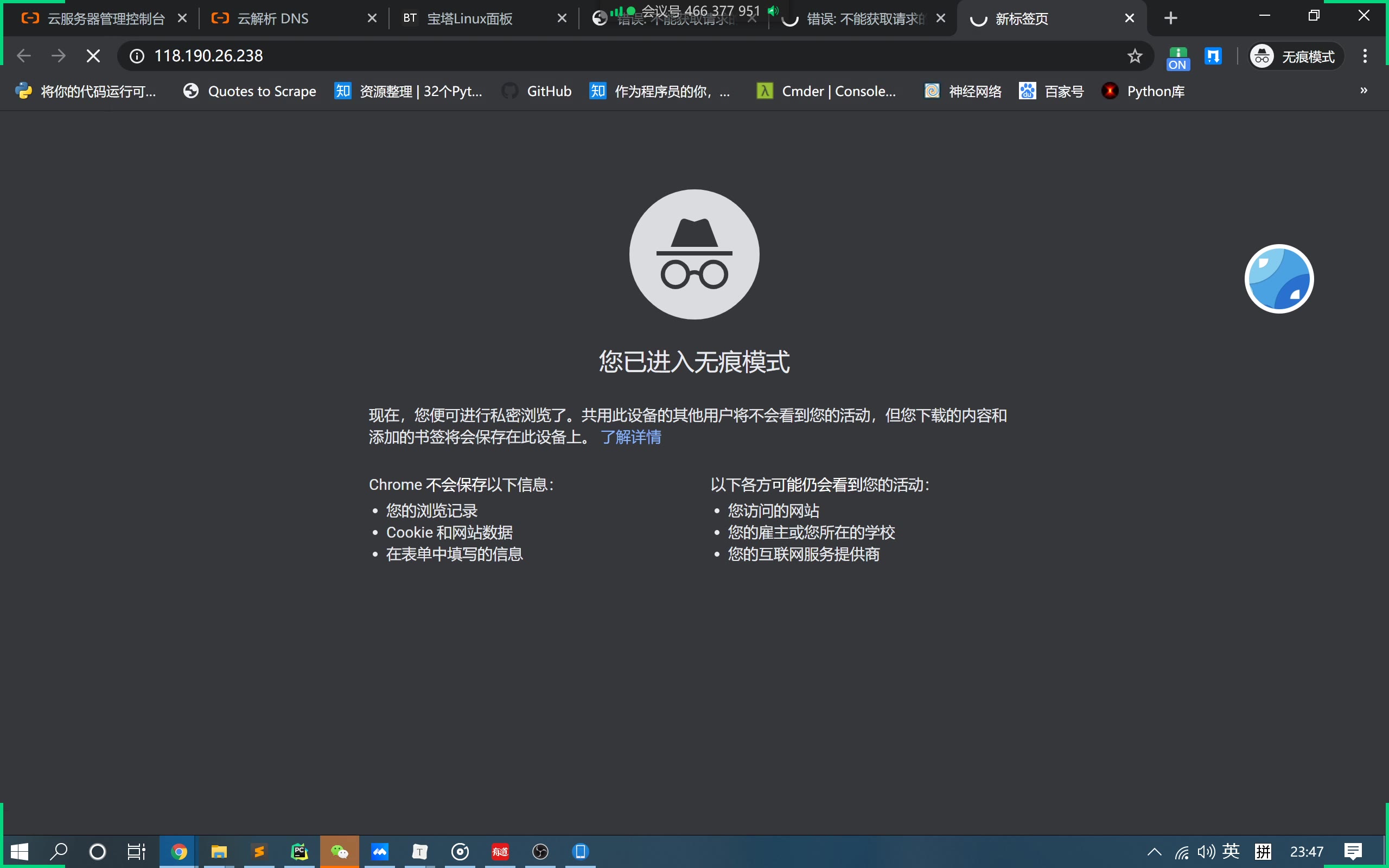Image resolution: width=1389 pixels, height=868 pixels.
Task: Bookmark this page with the star icon
Action: click(1135, 56)
